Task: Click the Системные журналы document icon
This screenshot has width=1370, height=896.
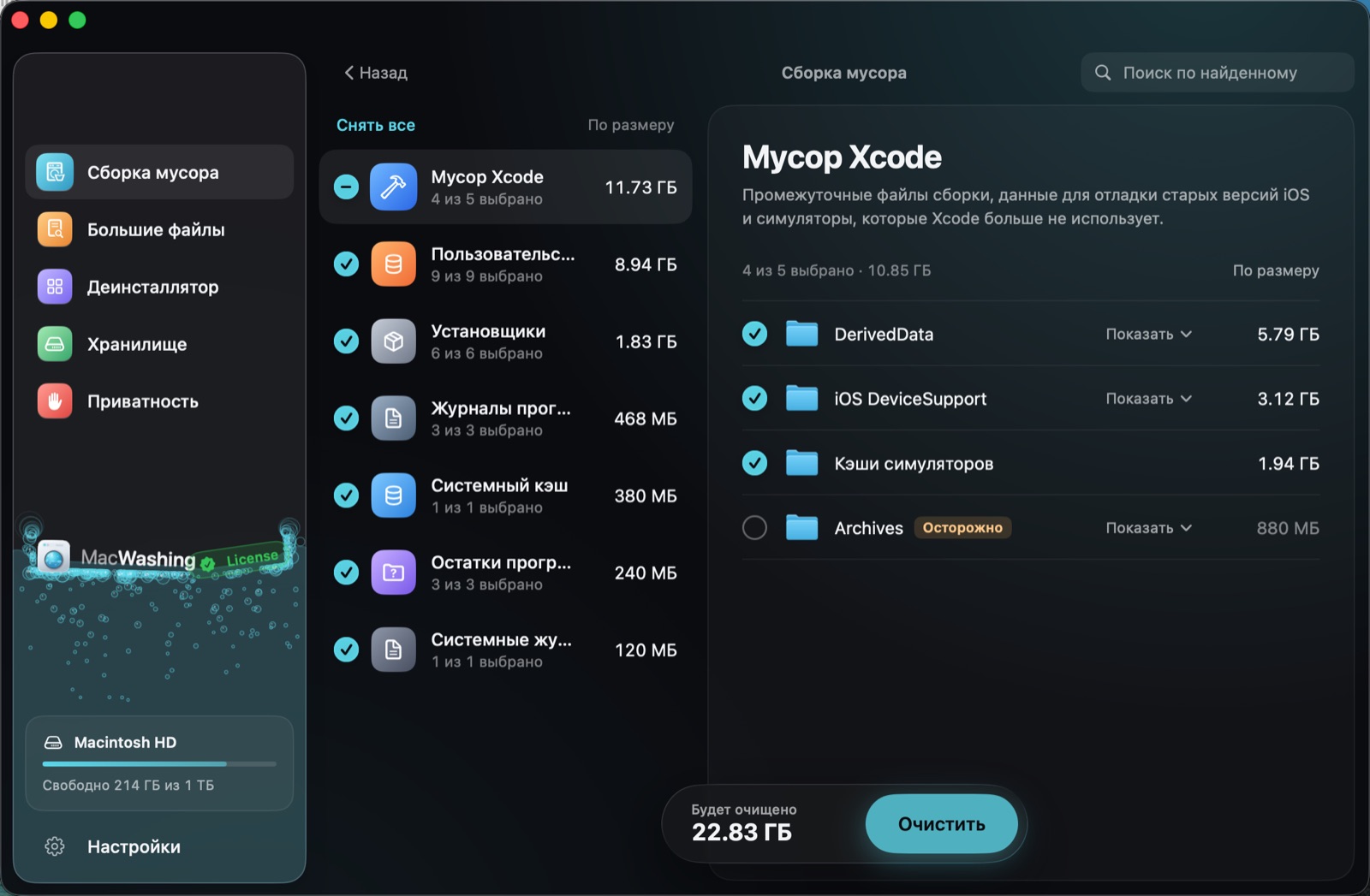Action: pos(393,649)
